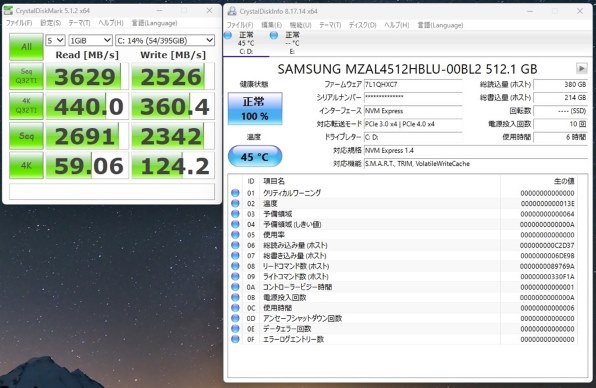Click the serial number field
This screenshot has width=596, height=388.
tap(413, 98)
